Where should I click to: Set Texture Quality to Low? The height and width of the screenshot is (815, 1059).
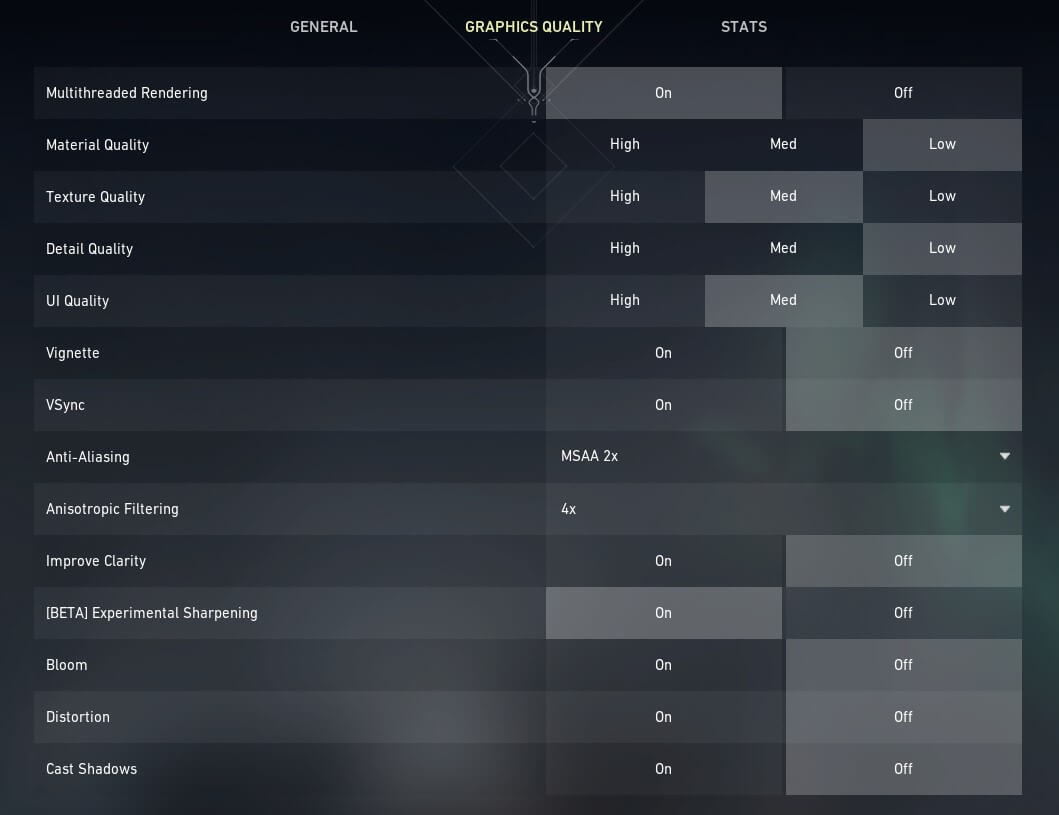click(x=942, y=197)
